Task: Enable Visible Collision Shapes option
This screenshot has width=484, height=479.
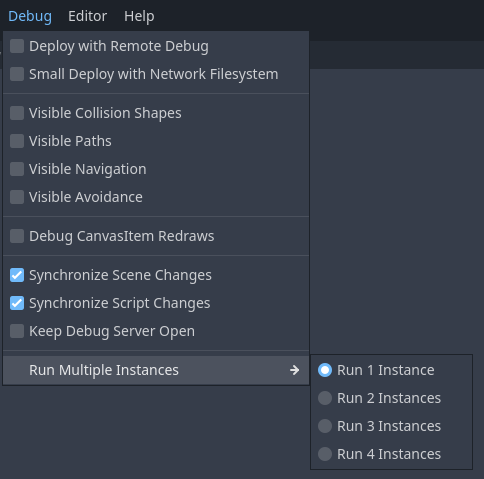Action: pos(156,113)
